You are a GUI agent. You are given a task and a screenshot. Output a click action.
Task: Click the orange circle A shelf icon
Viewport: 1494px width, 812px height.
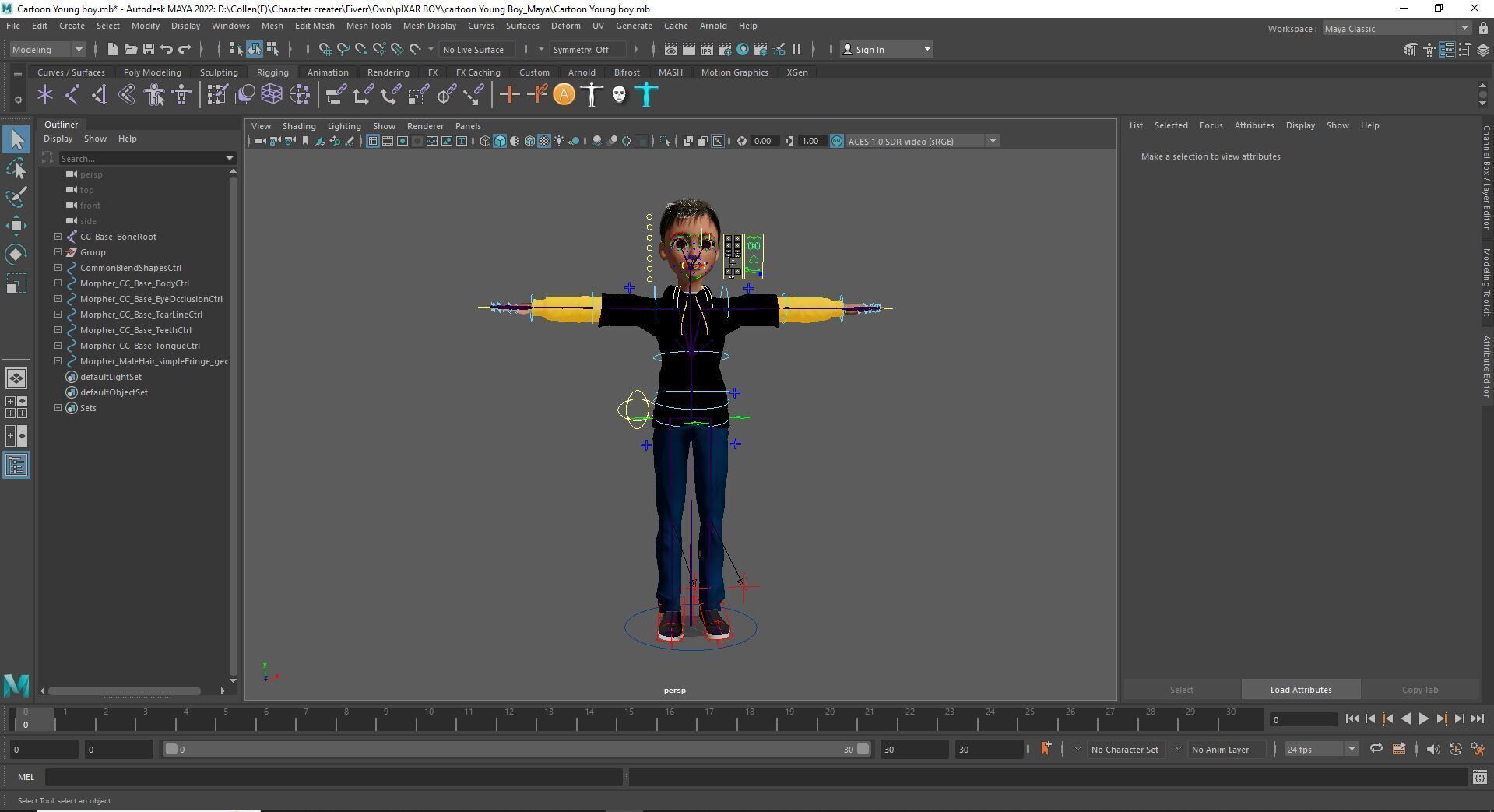coord(564,95)
